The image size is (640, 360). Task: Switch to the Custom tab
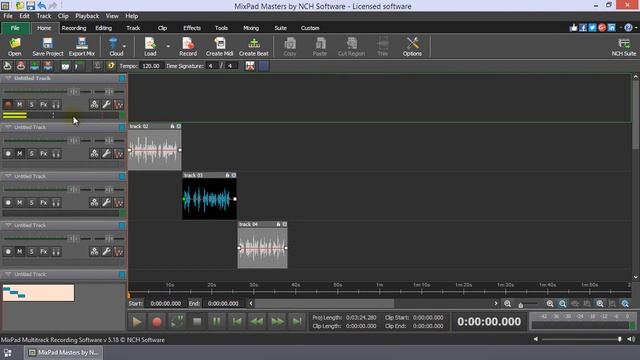[x=310, y=28]
